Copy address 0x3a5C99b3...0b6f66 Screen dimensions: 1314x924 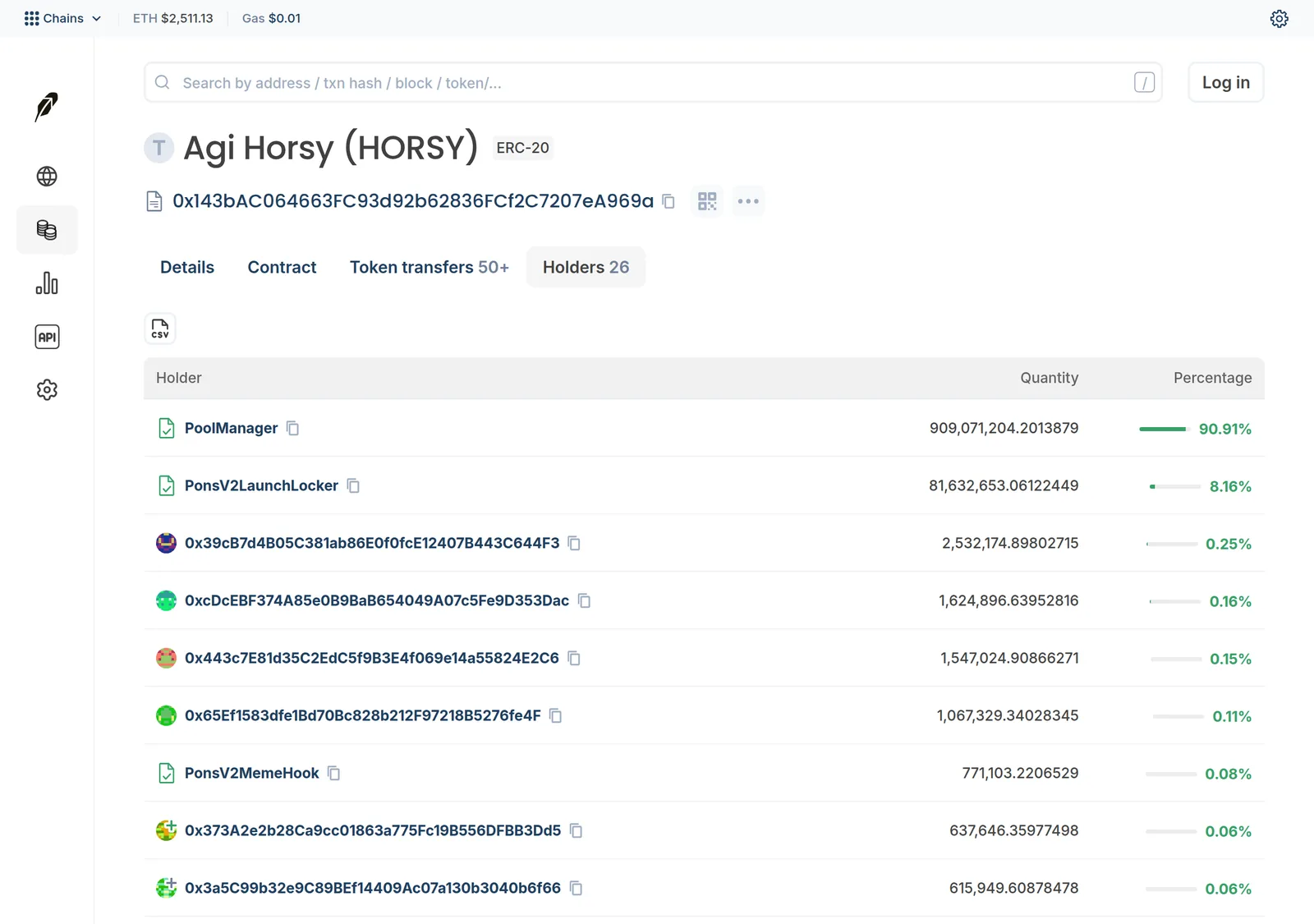pos(576,888)
